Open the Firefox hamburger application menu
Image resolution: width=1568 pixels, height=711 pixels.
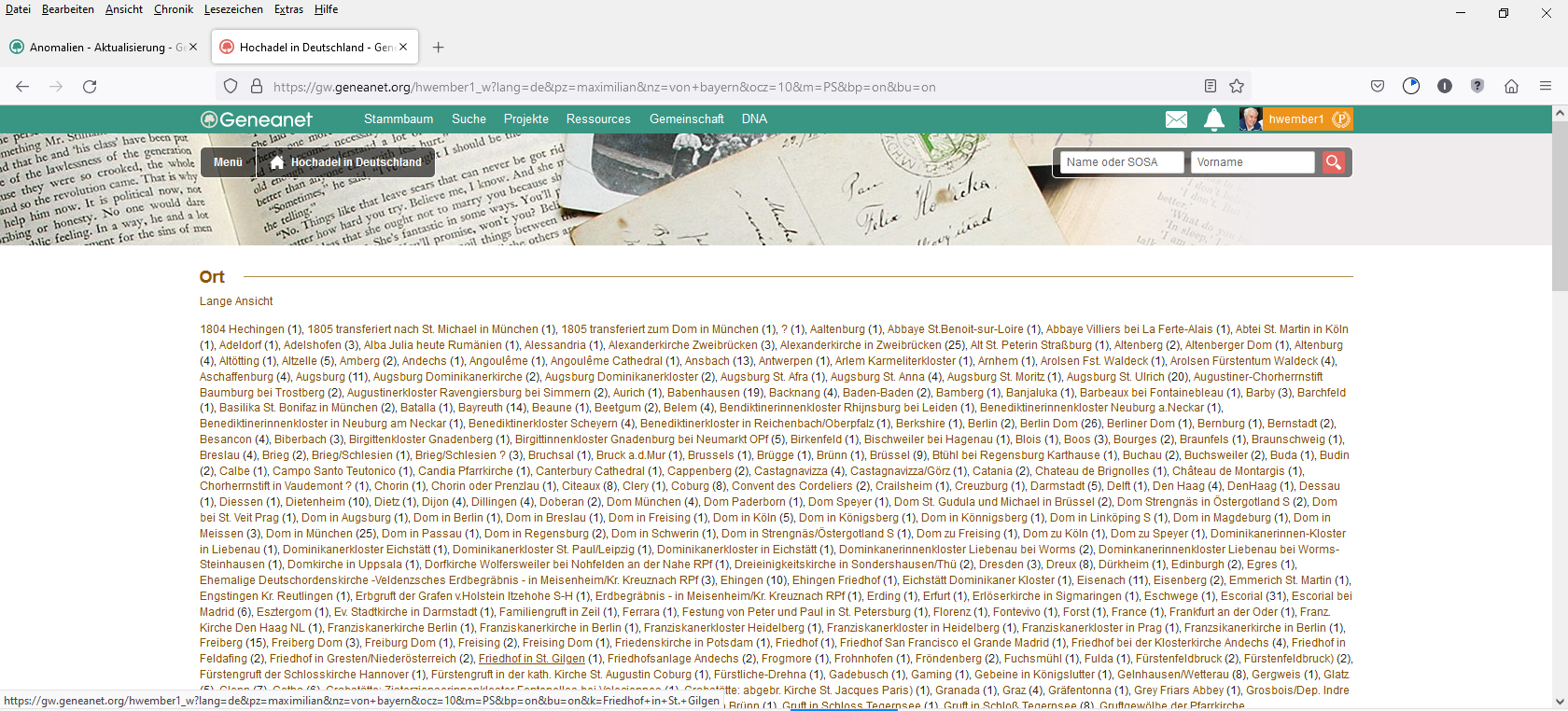tap(1546, 87)
